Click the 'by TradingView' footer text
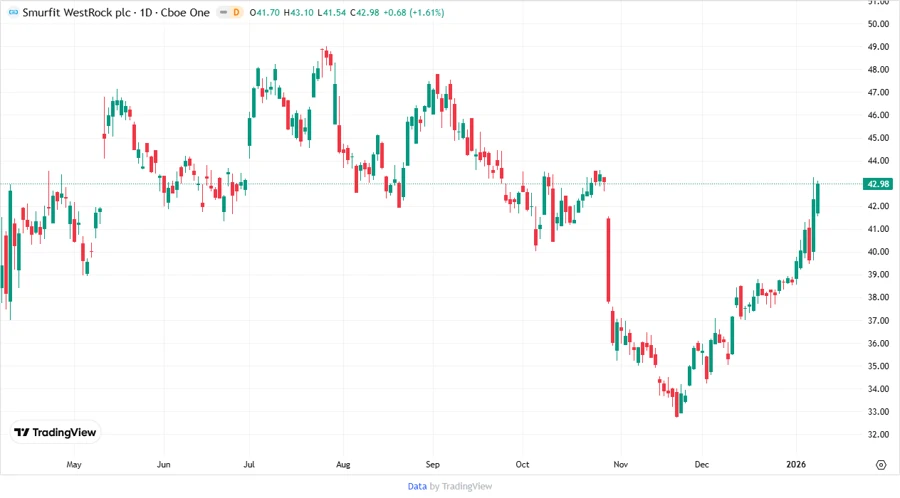Image resolution: width=900 pixels, height=498 pixels. coord(461,487)
